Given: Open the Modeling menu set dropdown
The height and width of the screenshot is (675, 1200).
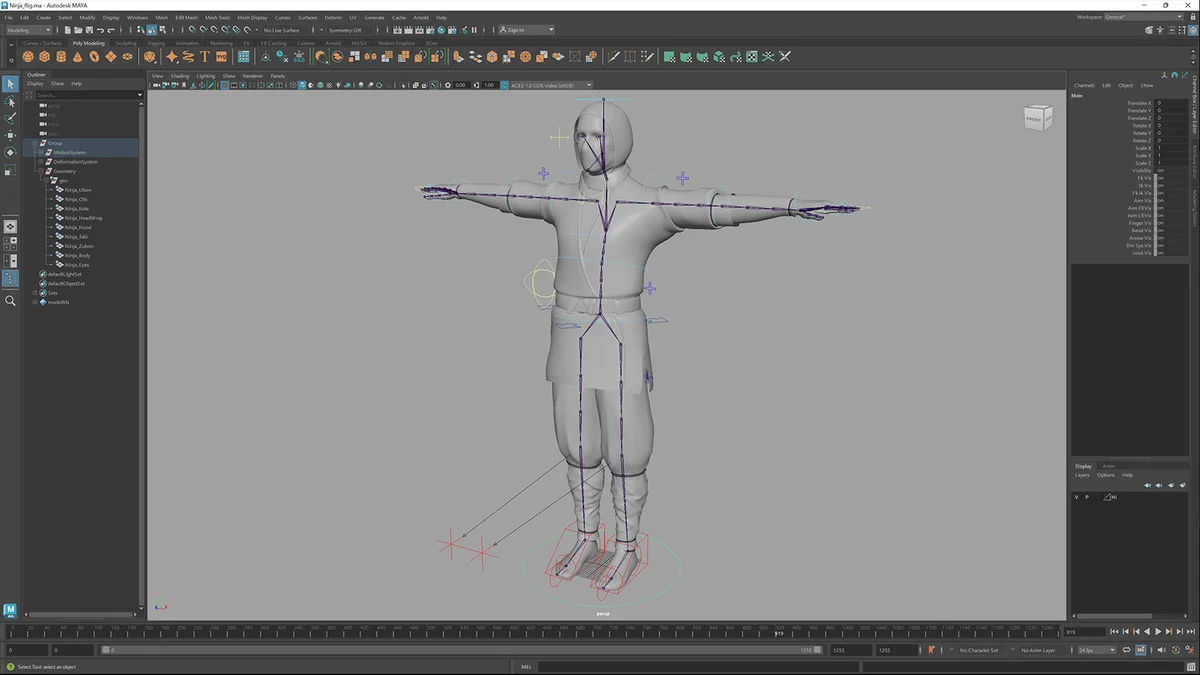Looking at the screenshot, I should [30, 30].
